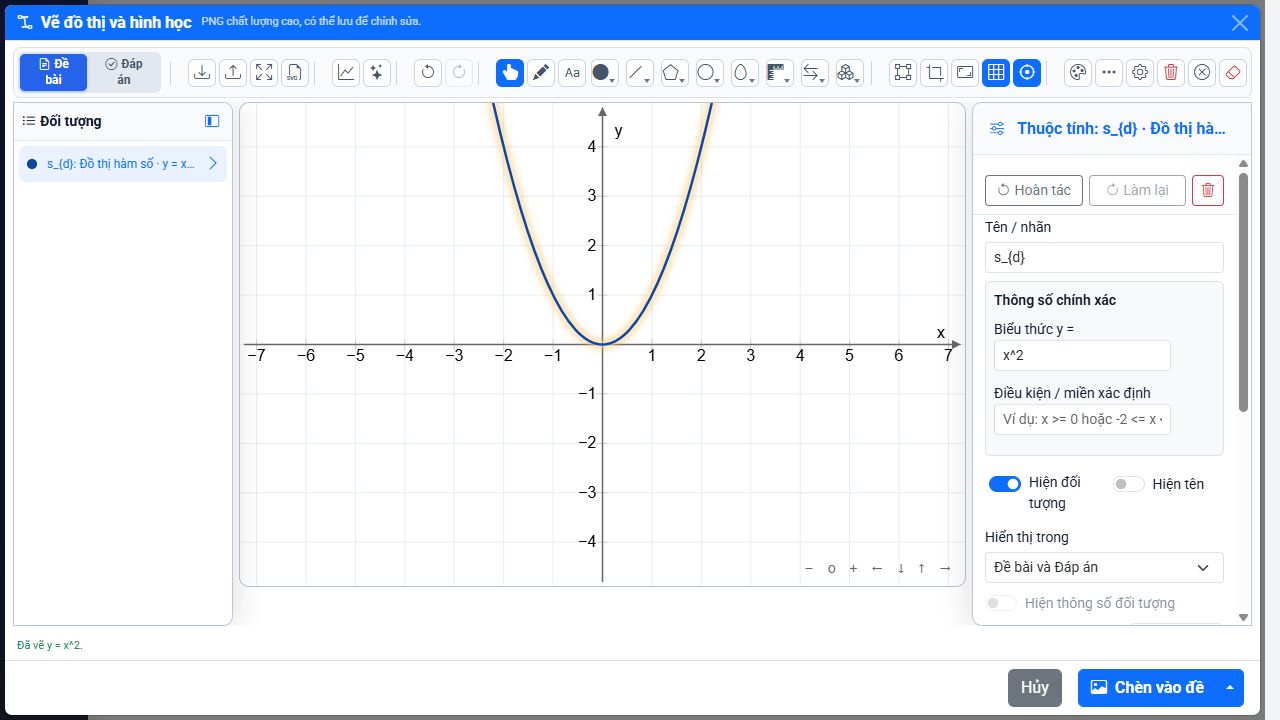Expand the polygon tool dropdown

[673, 72]
